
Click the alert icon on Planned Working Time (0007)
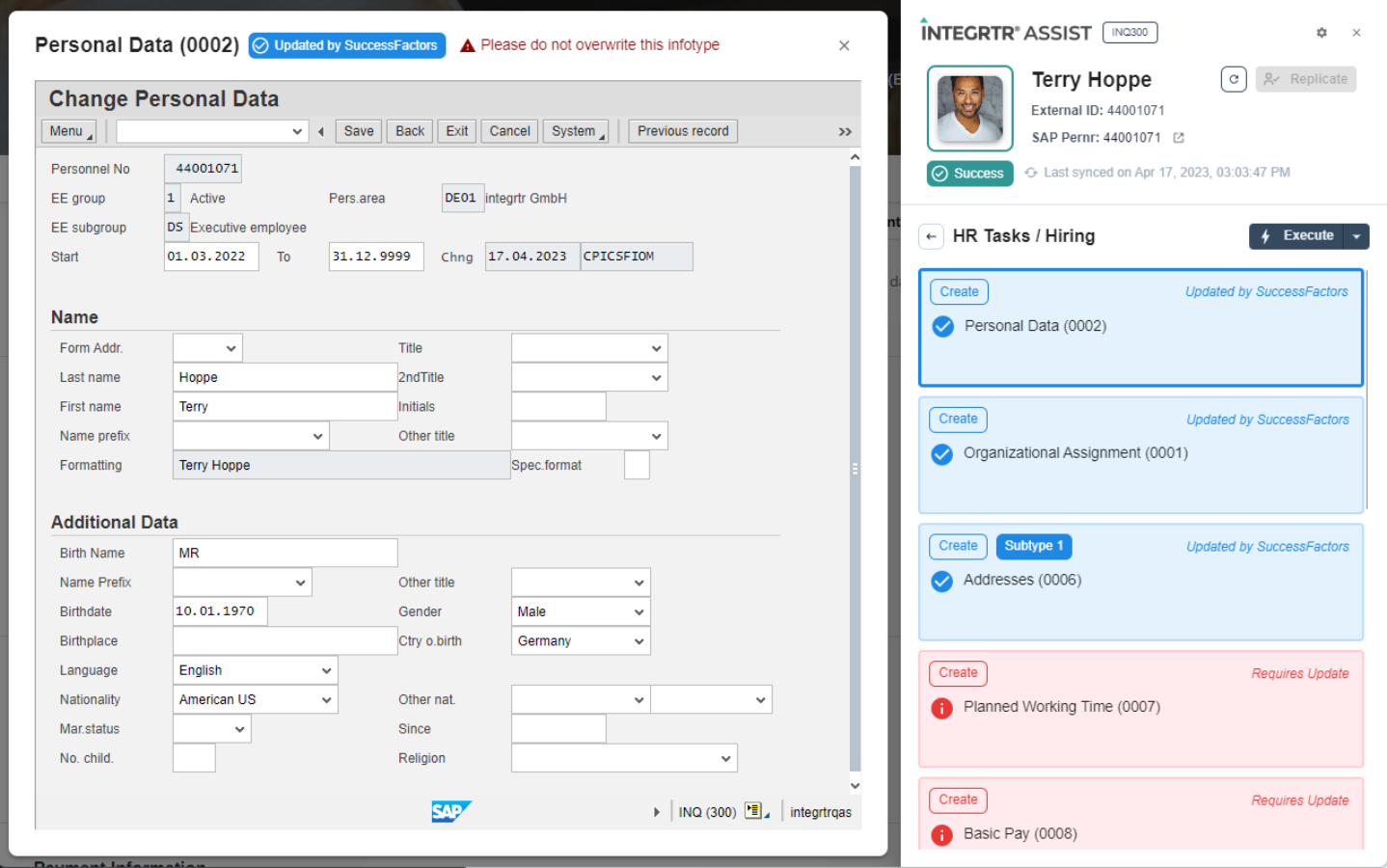pos(942,708)
